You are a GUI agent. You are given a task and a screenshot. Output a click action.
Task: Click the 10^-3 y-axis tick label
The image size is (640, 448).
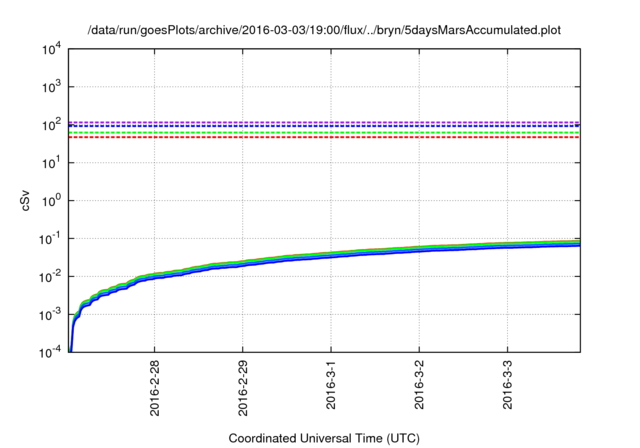point(49,315)
